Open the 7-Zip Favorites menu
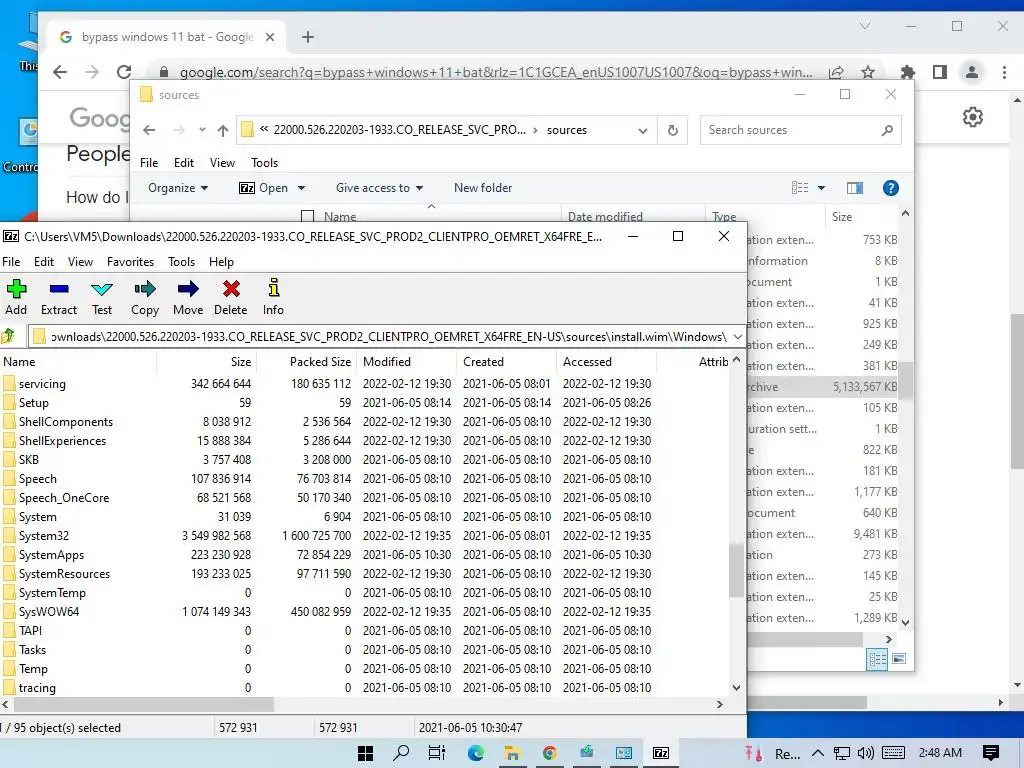Viewport: 1024px width, 768px height. (x=131, y=262)
